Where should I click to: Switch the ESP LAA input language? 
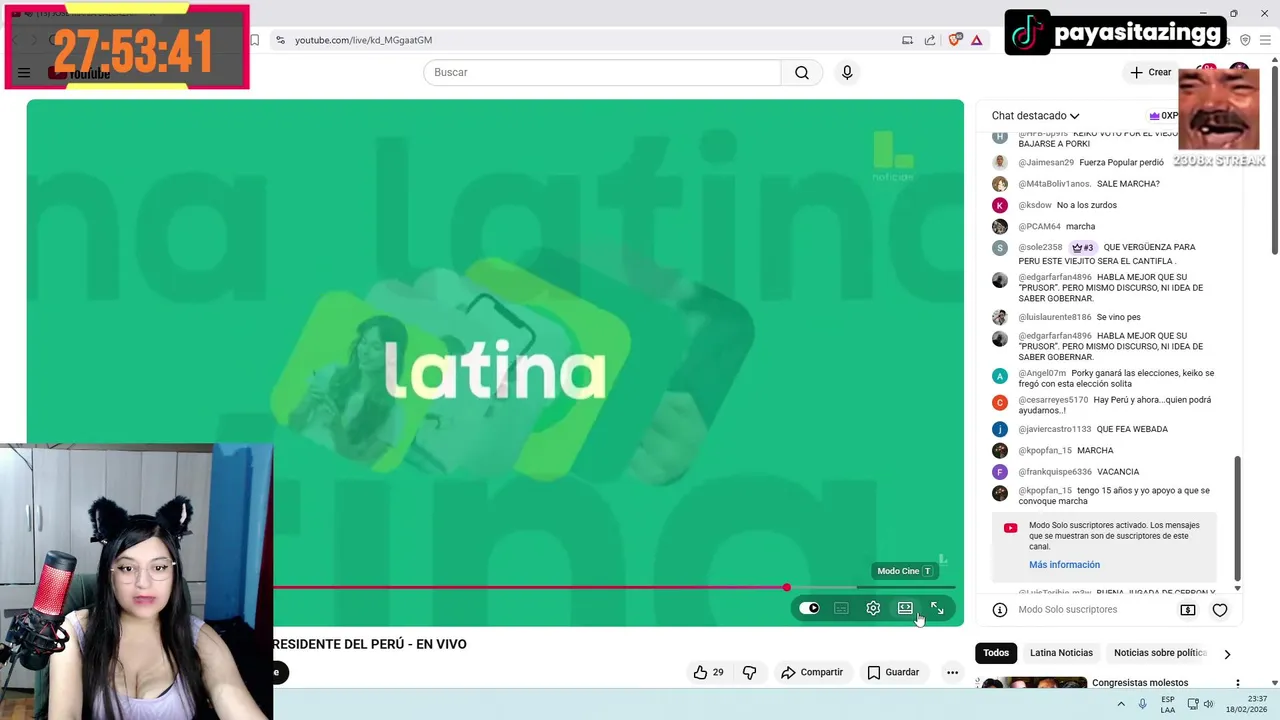1168,704
